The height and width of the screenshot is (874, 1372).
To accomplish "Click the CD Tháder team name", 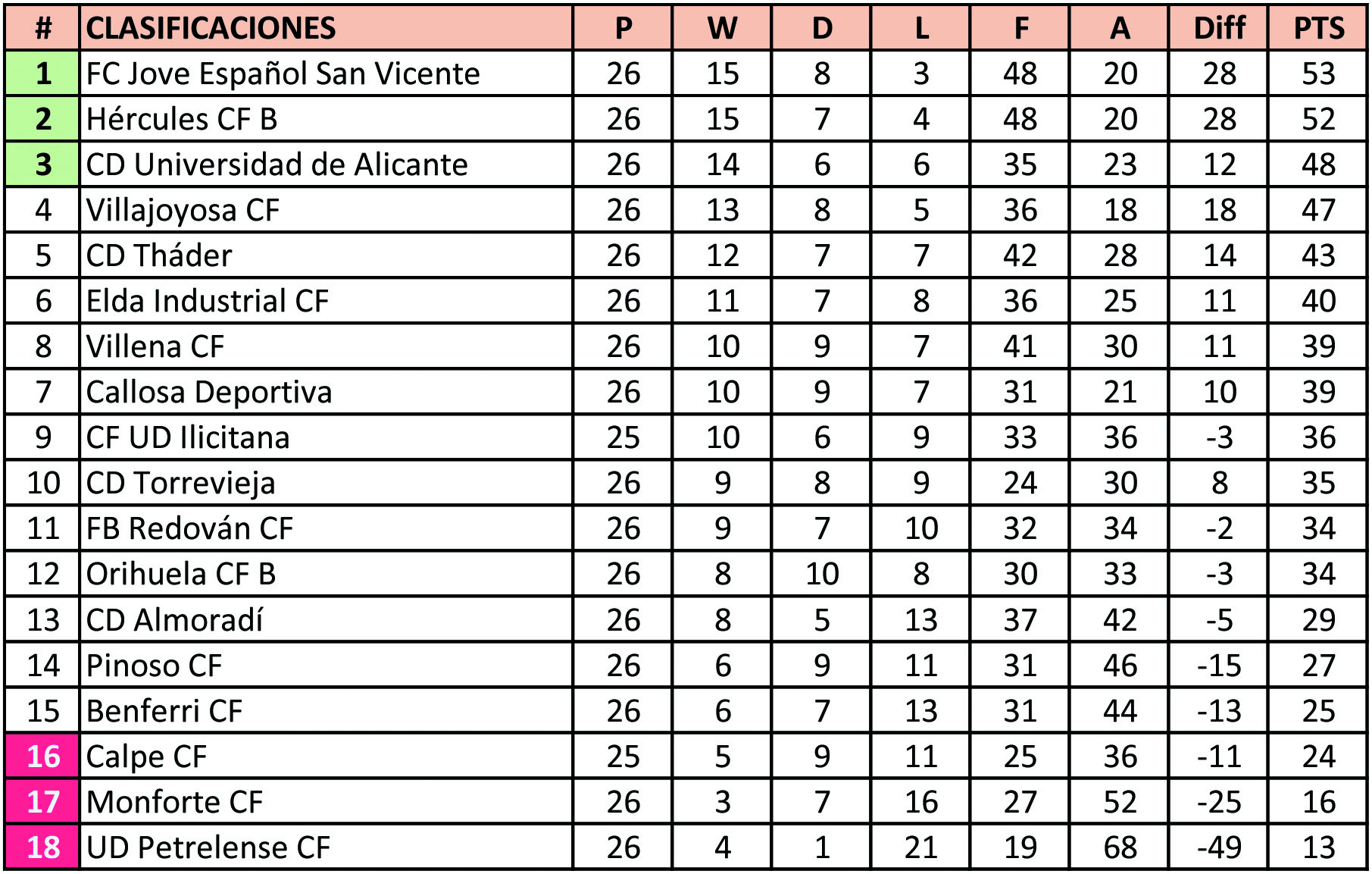I will point(159,255).
